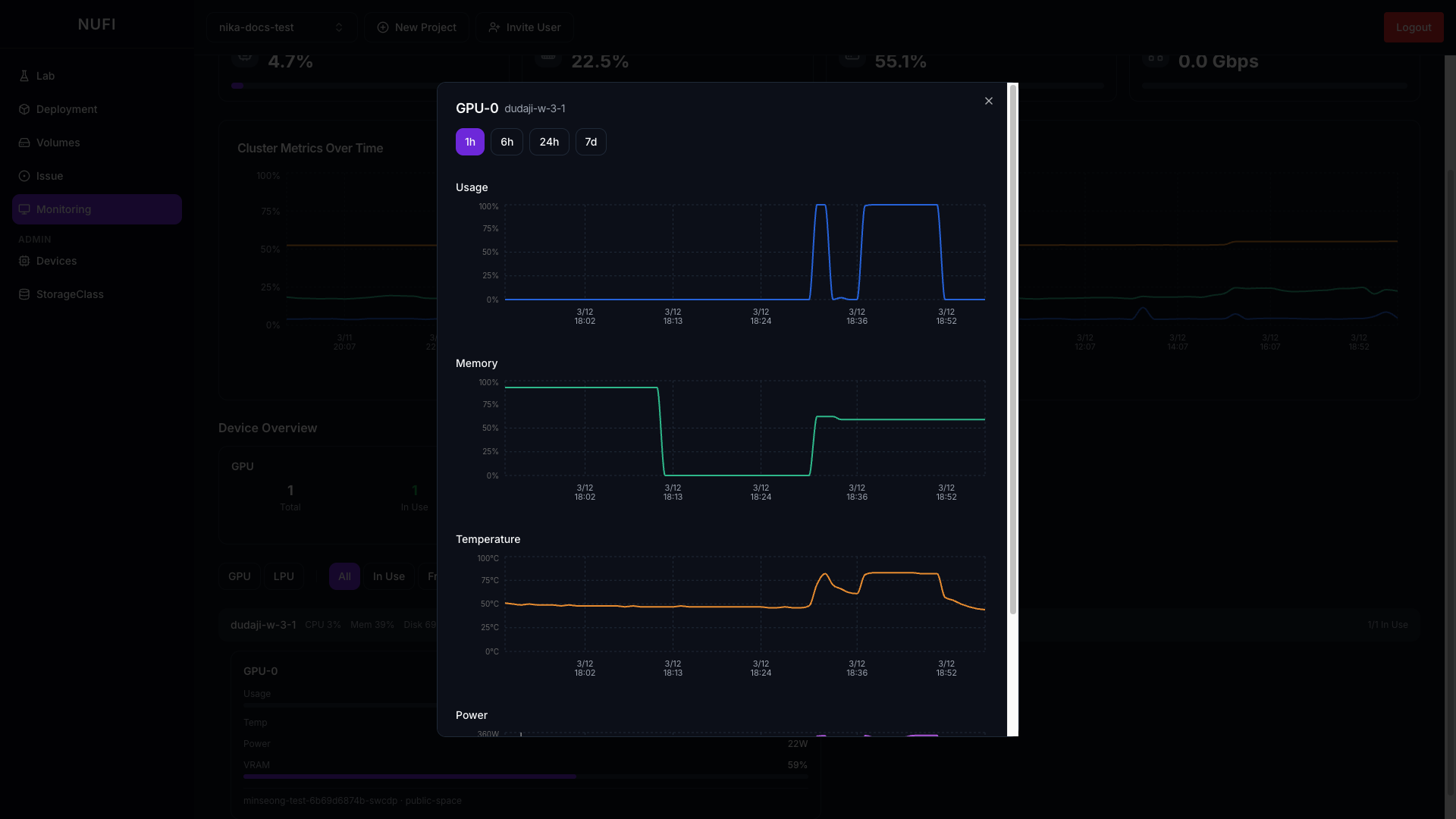Expand the project selector chevron arrows
The image size is (1456, 819).
(339, 27)
